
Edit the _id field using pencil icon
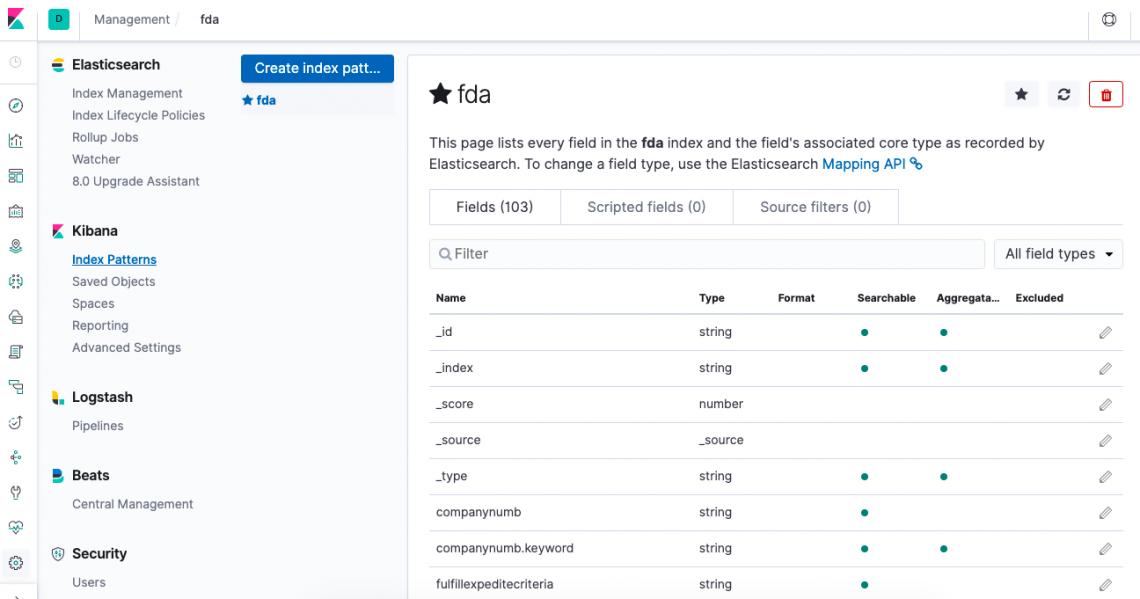(x=1105, y=332)
